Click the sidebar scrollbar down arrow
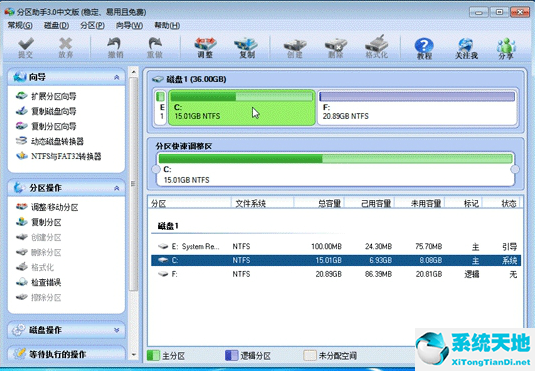Image resolution: width=535 pixels, height=371 pixels. coord(133,355)
